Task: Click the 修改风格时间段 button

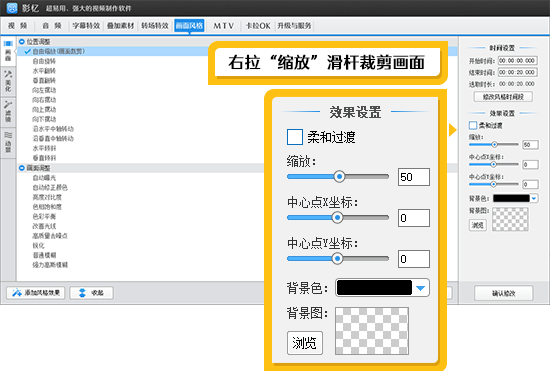Action: tap(503, 97)
